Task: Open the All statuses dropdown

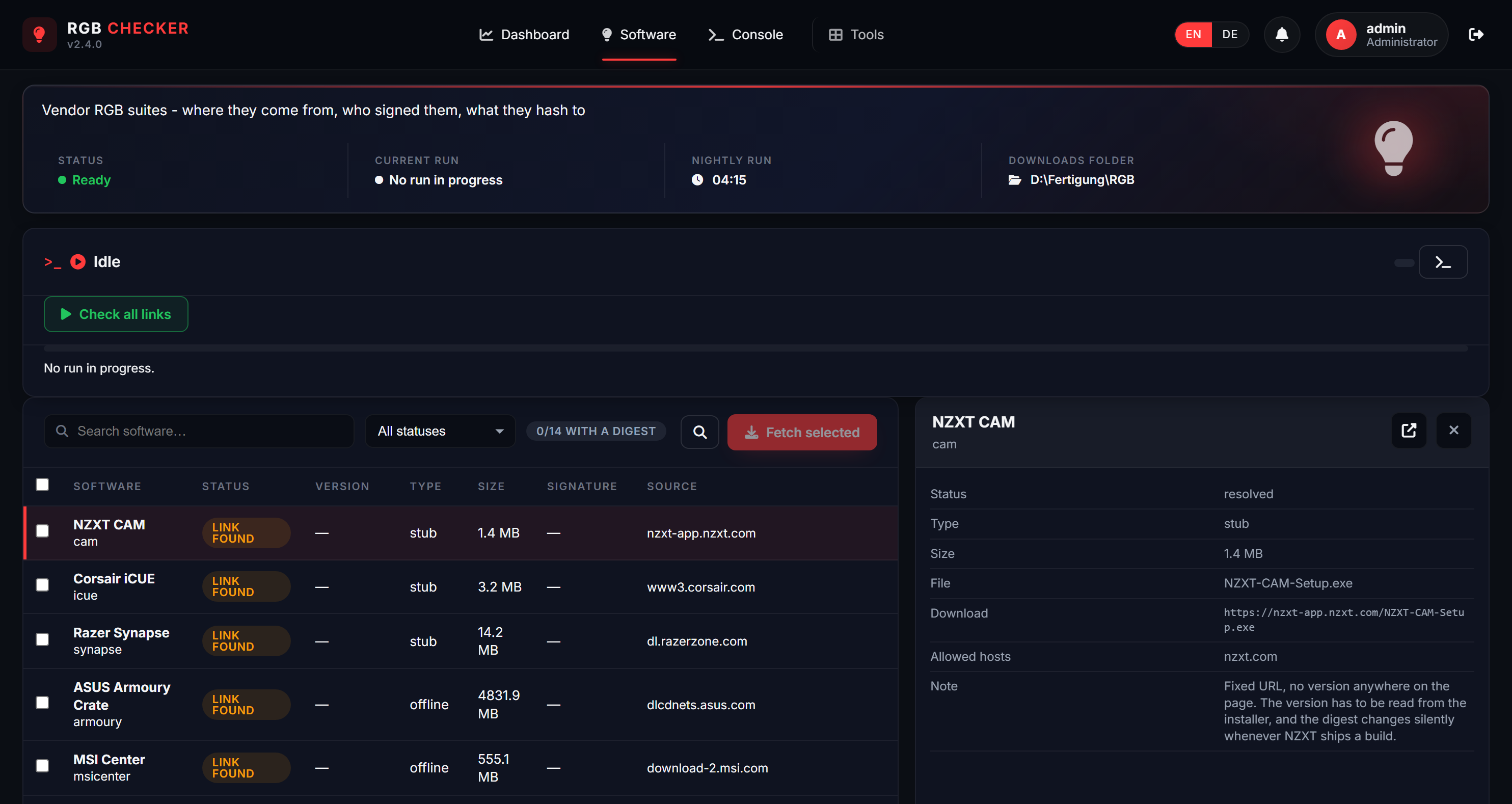Action: tap(440, 432)
